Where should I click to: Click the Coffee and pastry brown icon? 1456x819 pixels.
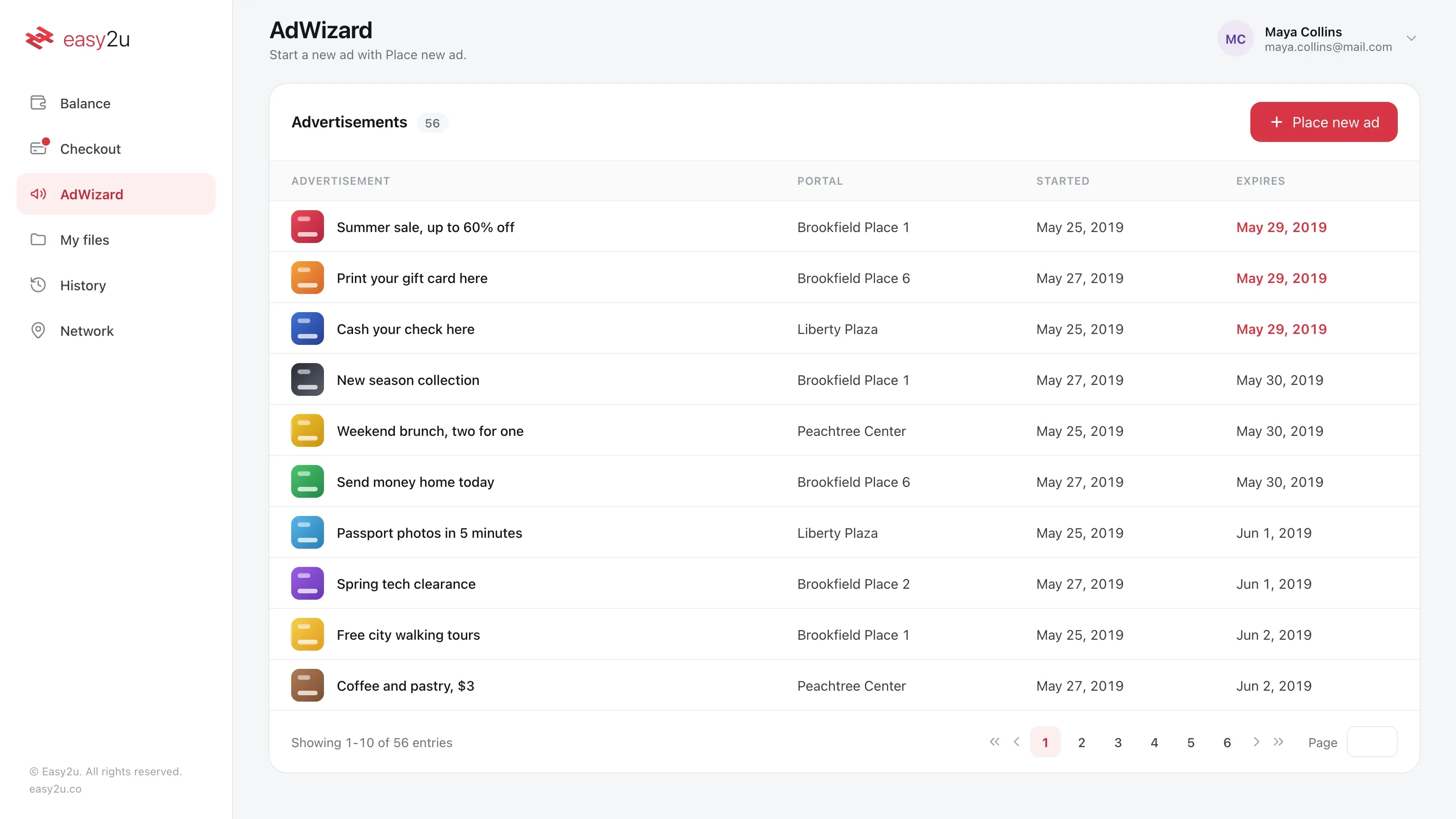coord(308,685)
